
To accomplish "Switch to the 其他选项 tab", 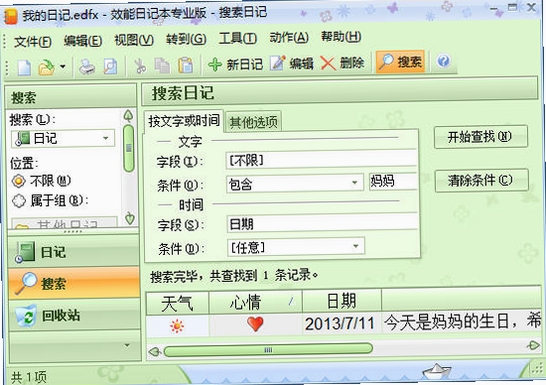I will coord(254,122).
